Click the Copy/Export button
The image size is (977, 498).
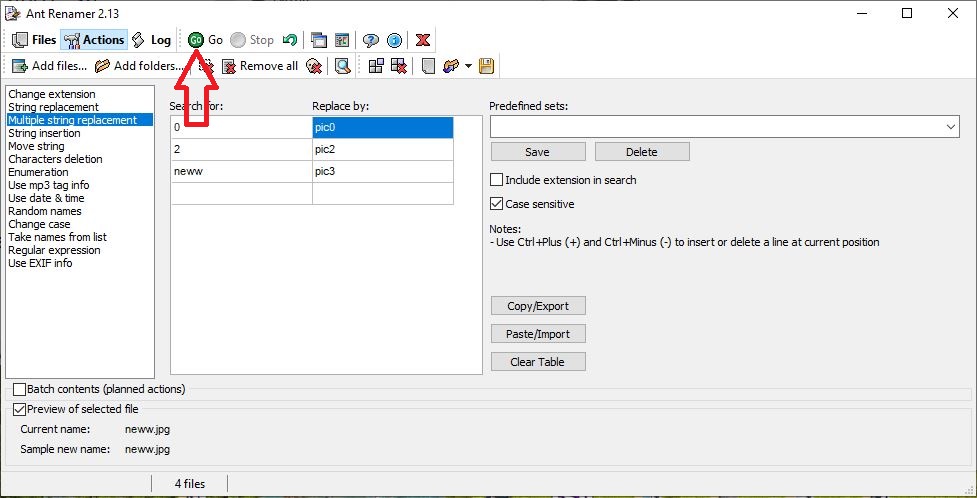coord(538,306)
